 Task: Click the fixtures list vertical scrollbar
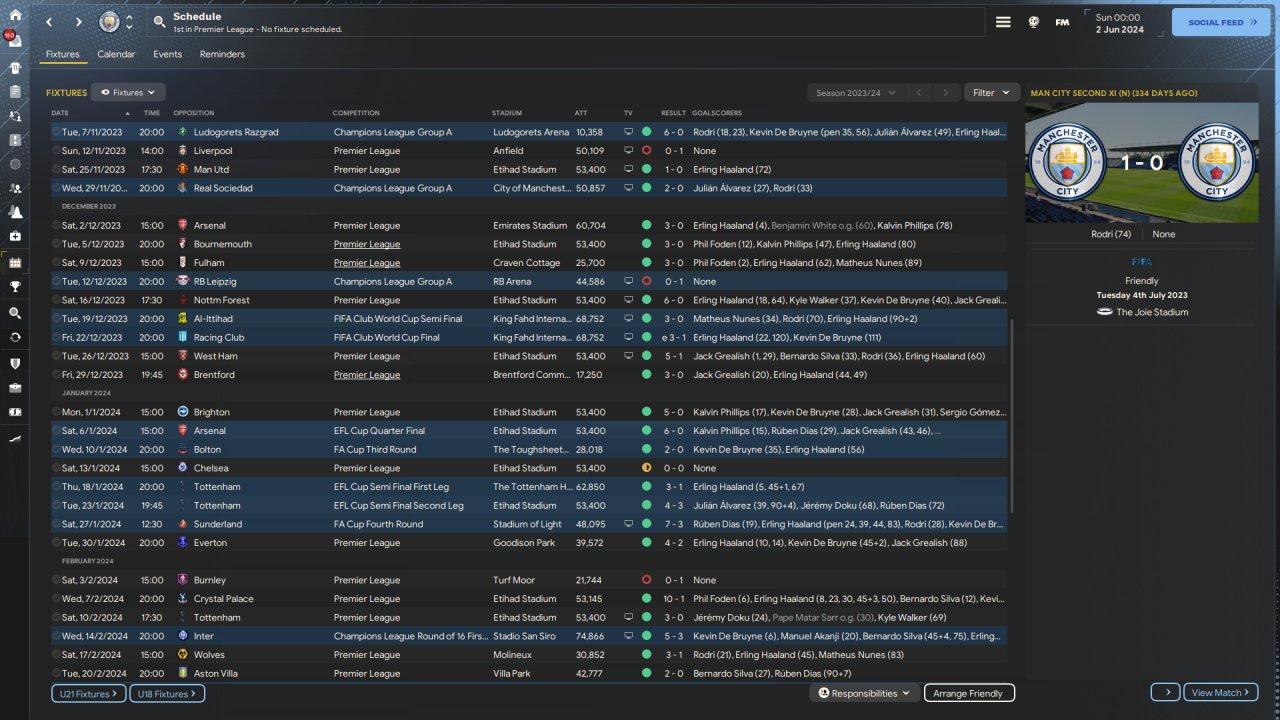pyautogui.click(x=1013, y=415)
